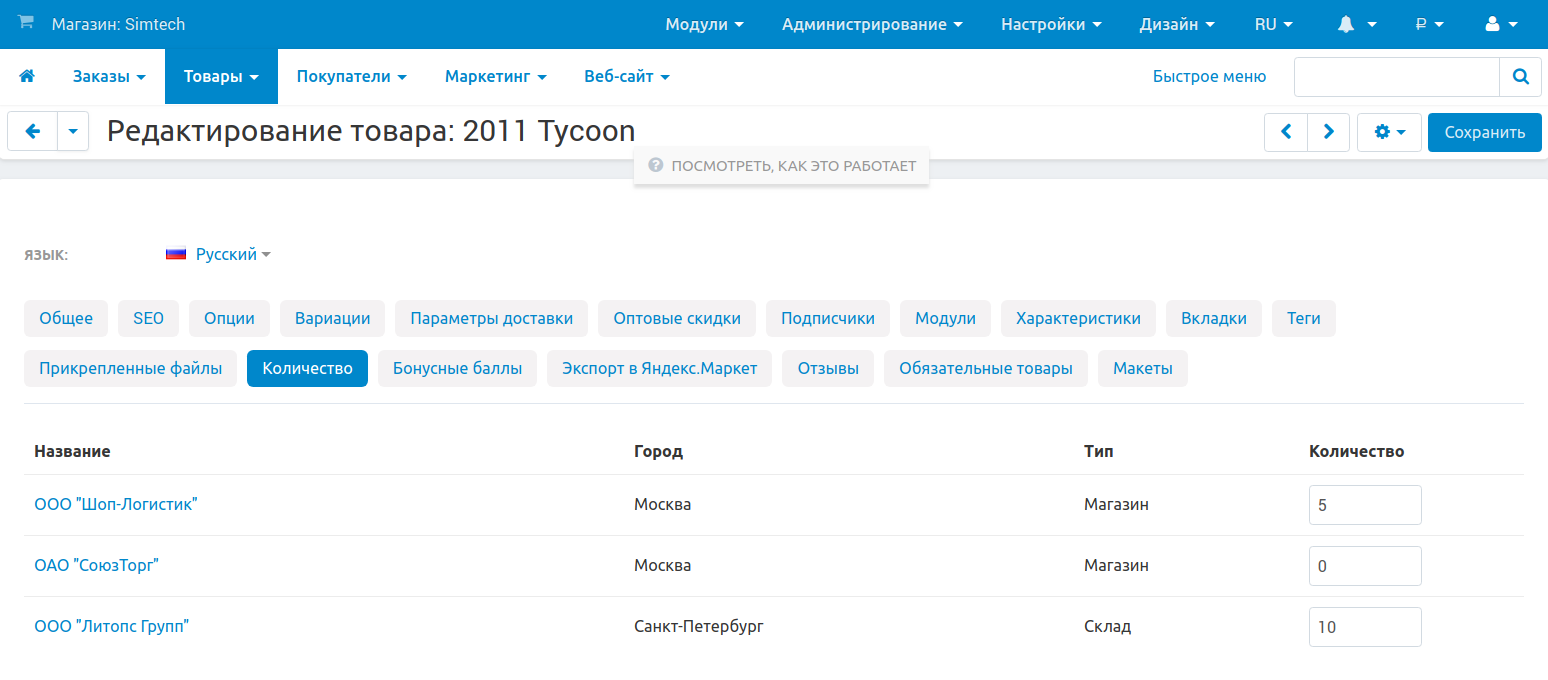The image size is (1548, 680).
Task: Expand the caret next to back button
Action: coord(73,131)
